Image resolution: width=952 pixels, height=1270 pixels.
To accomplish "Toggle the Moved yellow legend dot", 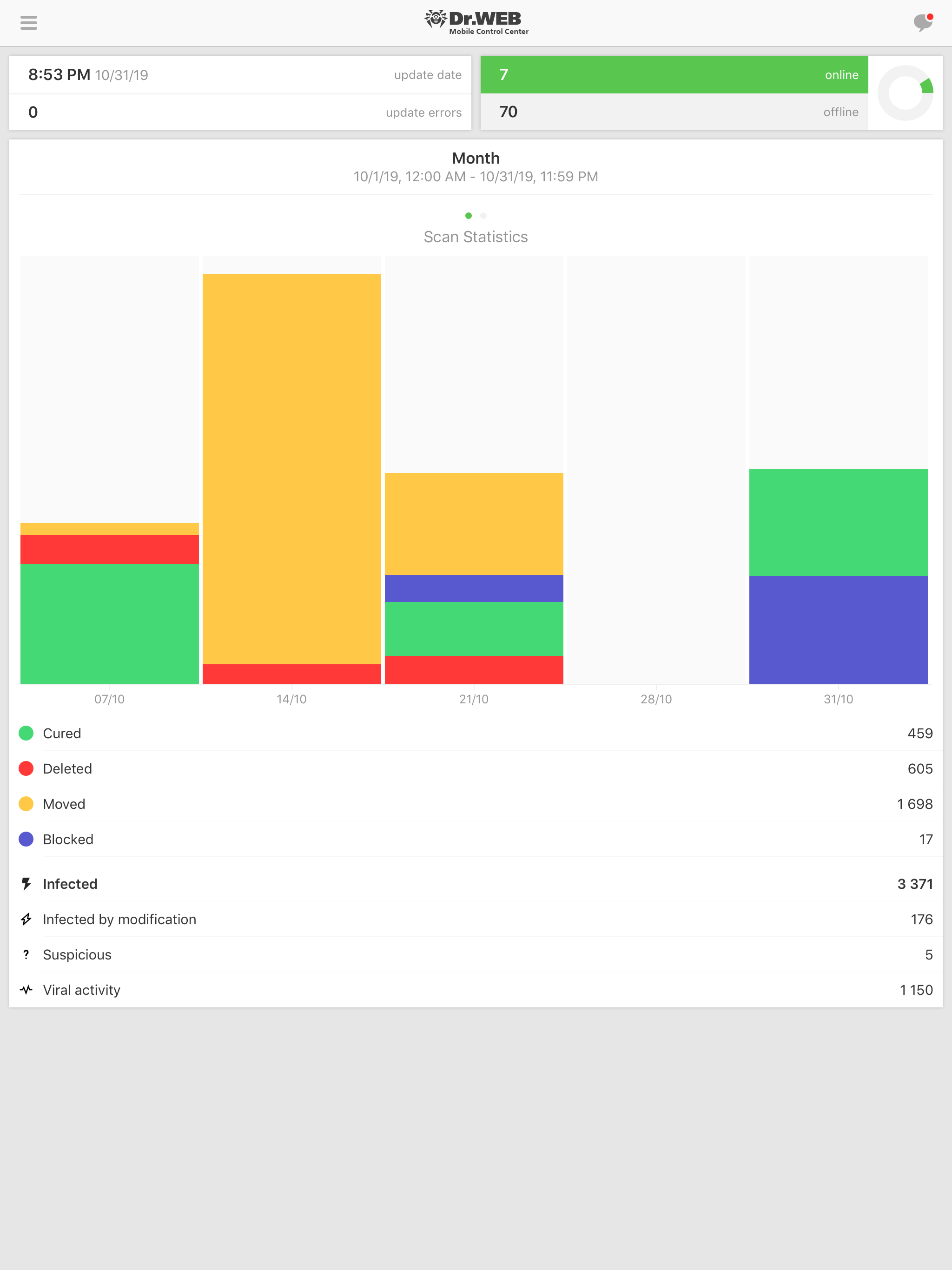I will coord(26,804).
